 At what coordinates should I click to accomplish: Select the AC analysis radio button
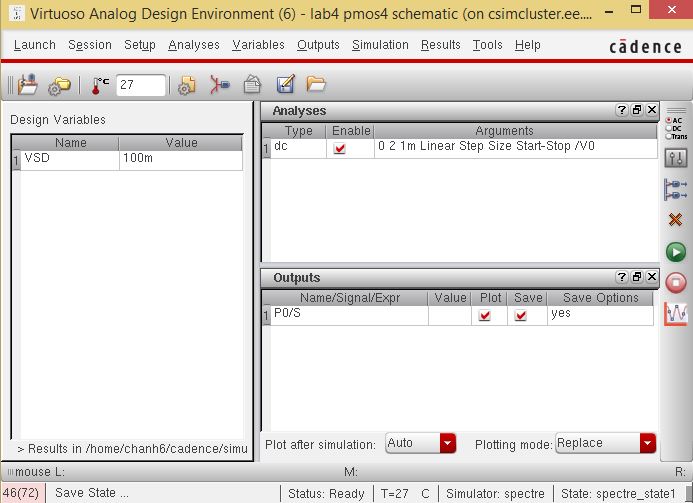point(669,120)
